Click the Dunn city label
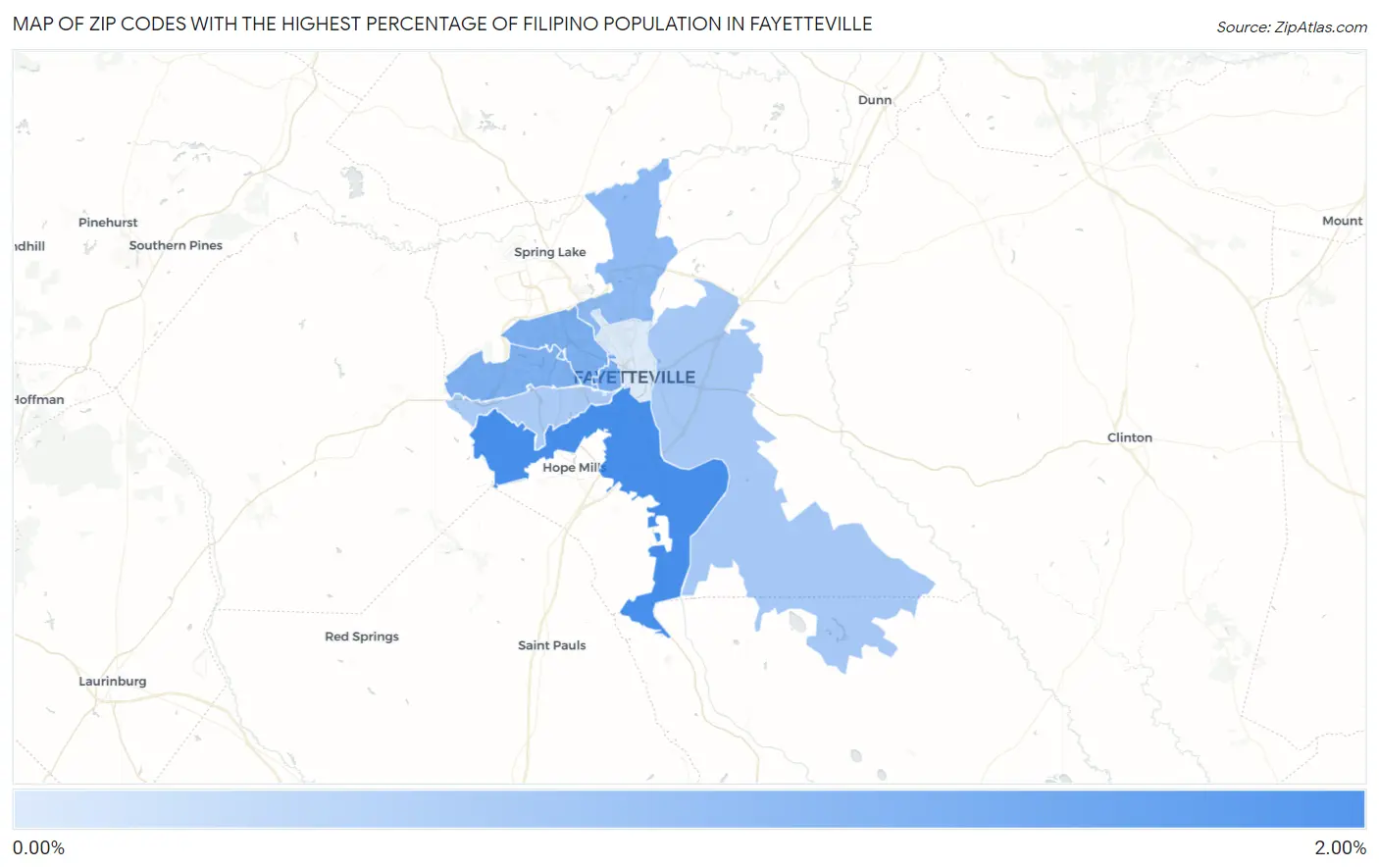1379x868 pixels. (875, 100)
